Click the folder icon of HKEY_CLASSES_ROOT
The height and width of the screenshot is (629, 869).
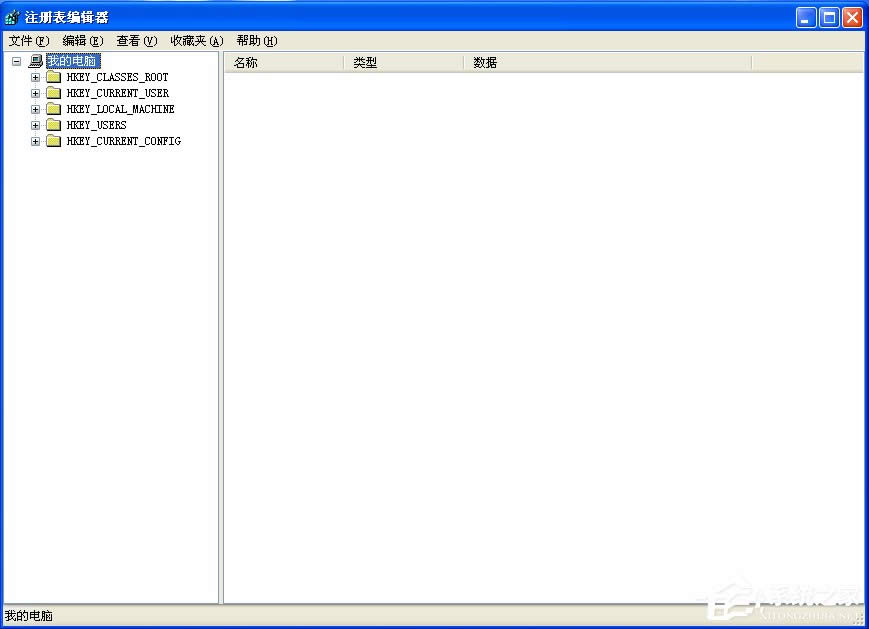click(x=53, y=77)
